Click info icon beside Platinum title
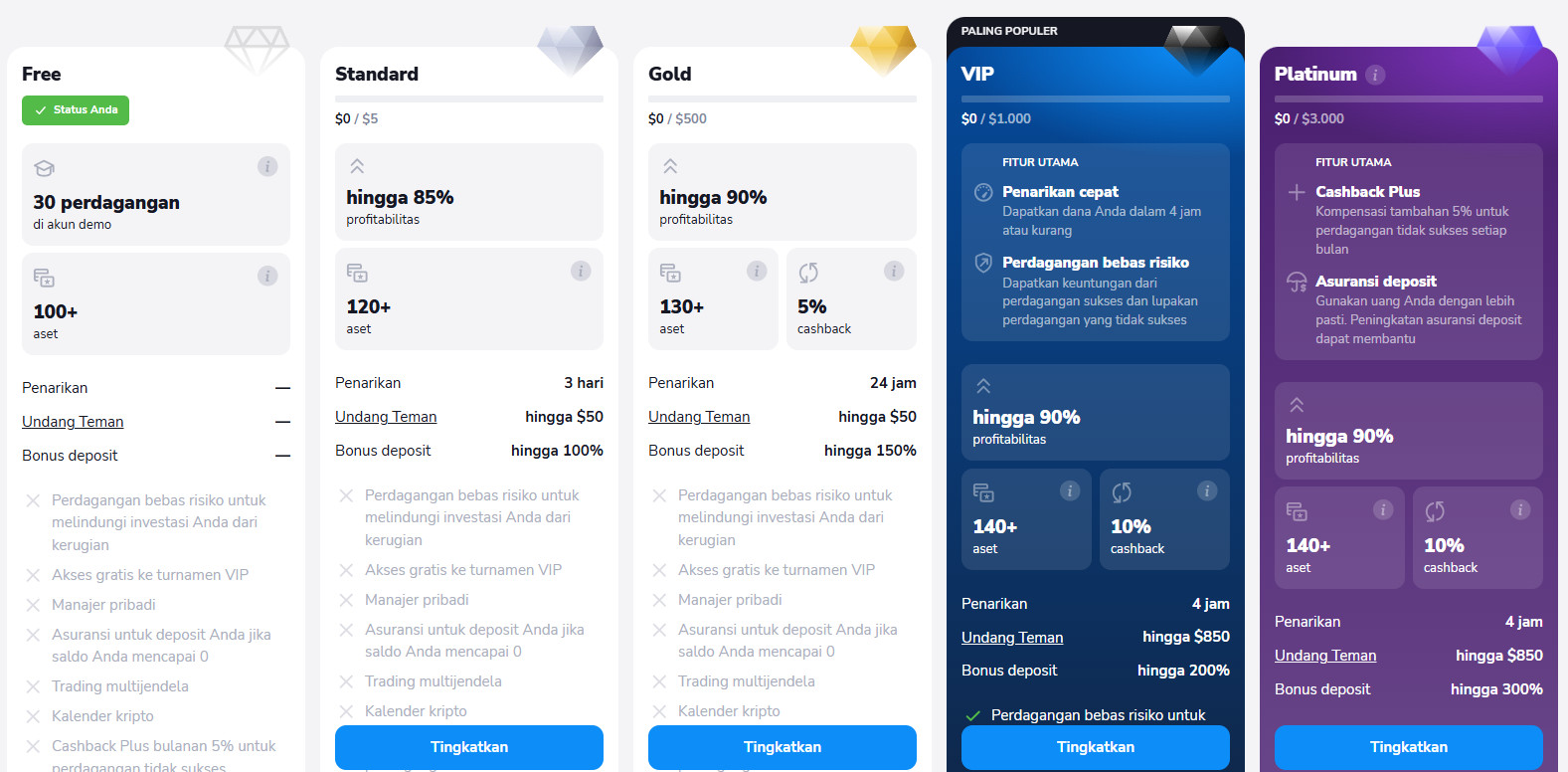Viewport: 1568px width, 772px height. click(1375, 75)
